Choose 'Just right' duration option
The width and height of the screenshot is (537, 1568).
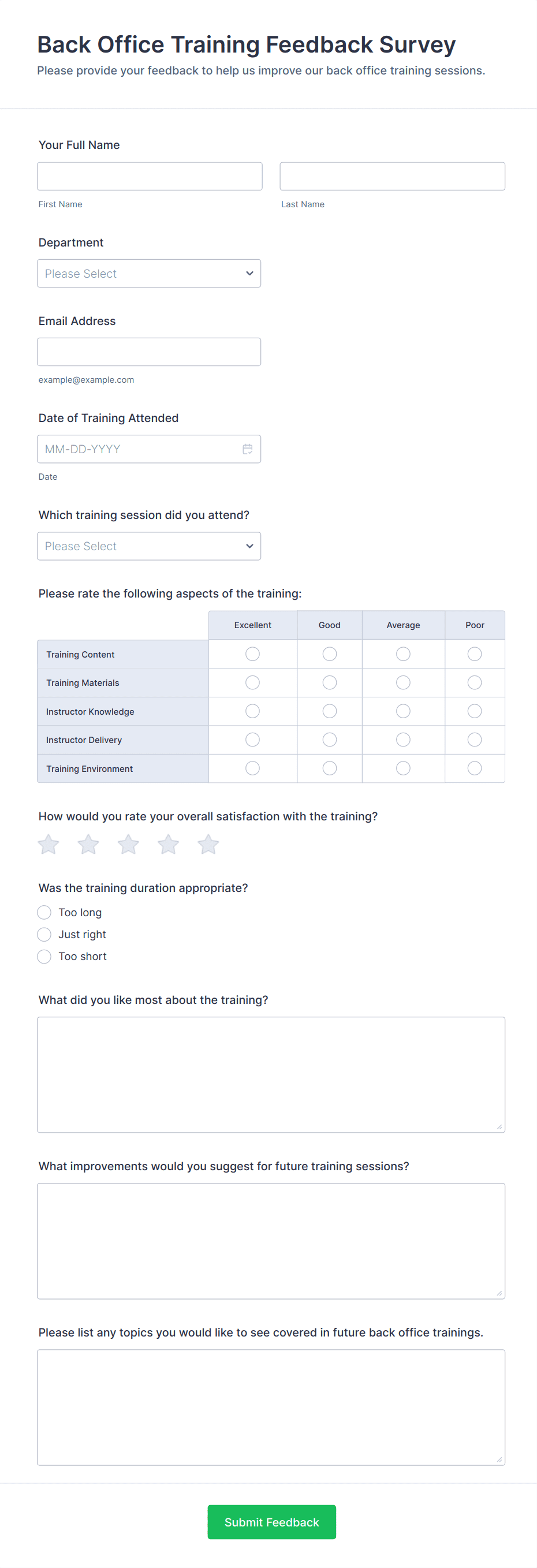(x=44, y=934)
